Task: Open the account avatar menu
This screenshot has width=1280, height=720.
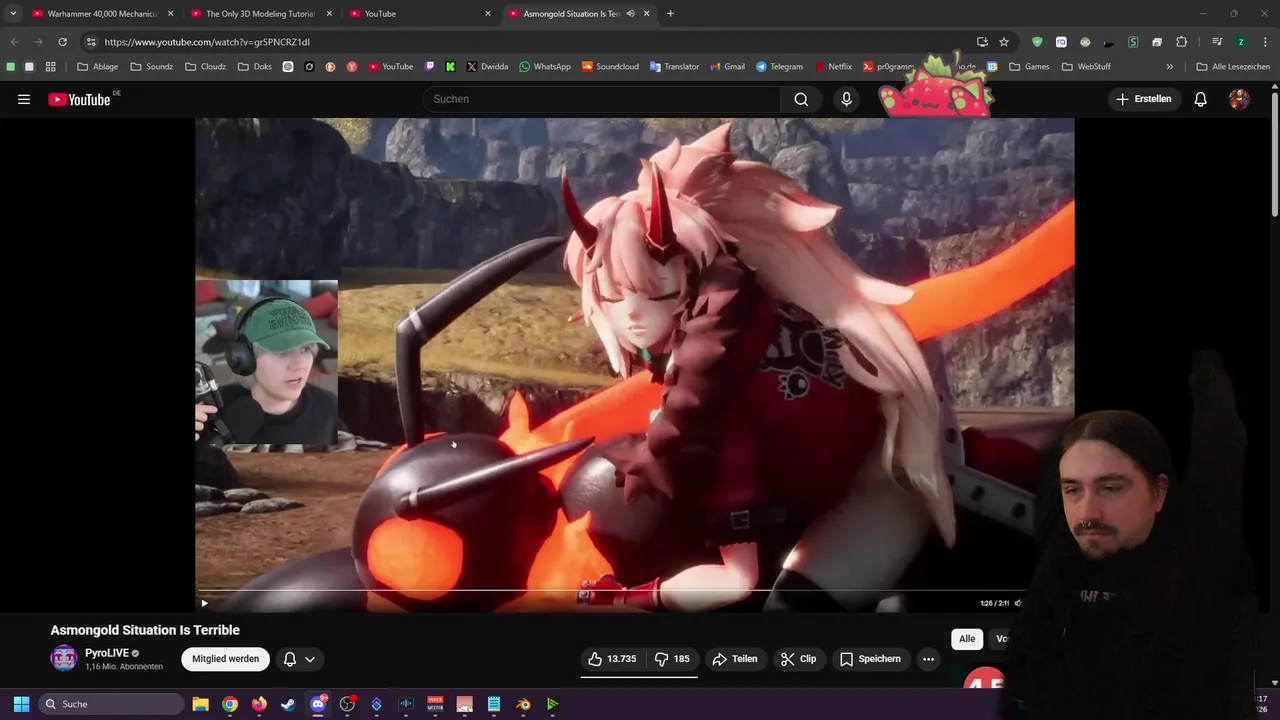Action: pyautogui.click(x=1239, y=99)
